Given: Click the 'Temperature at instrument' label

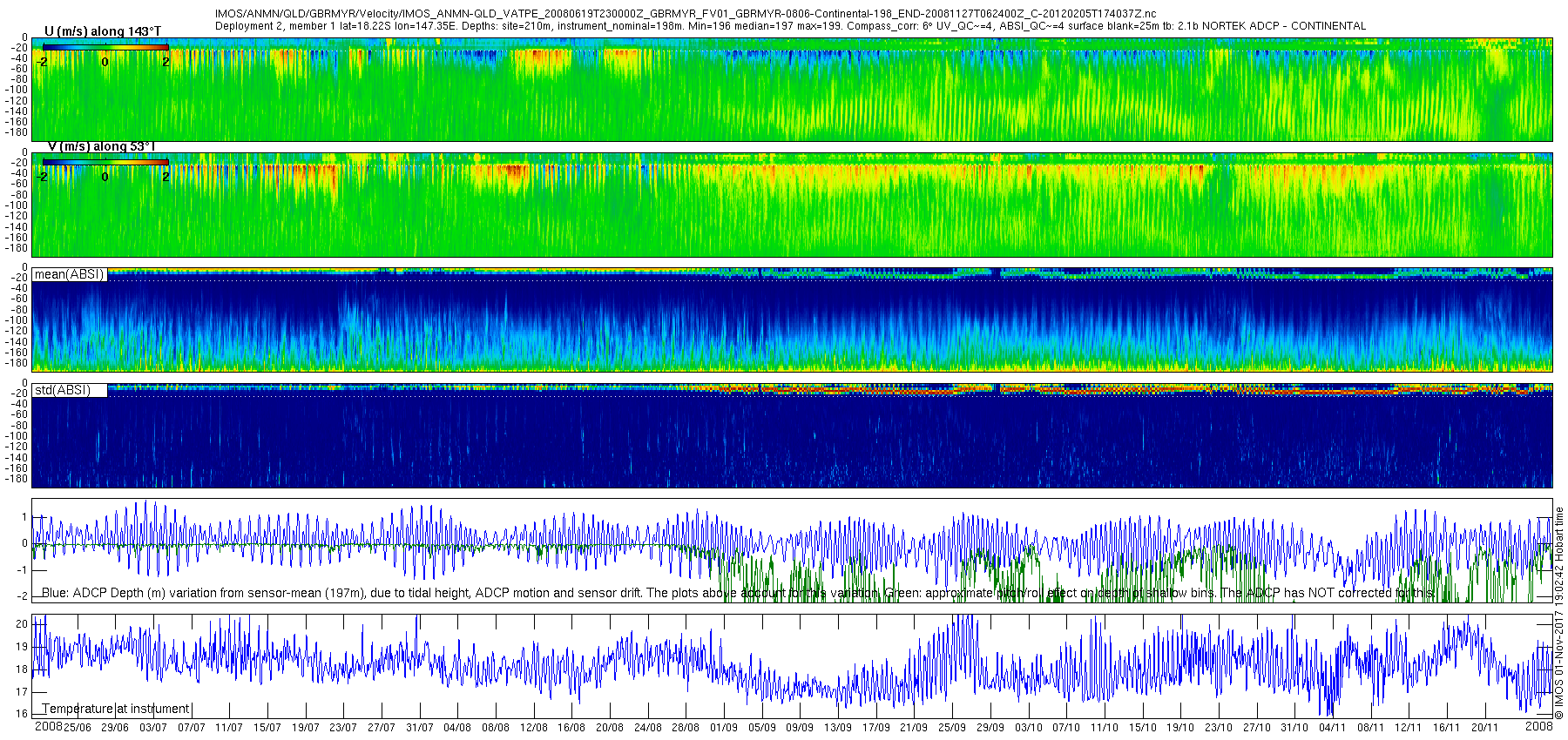Looking at the screenshot, I should [116, 709].
